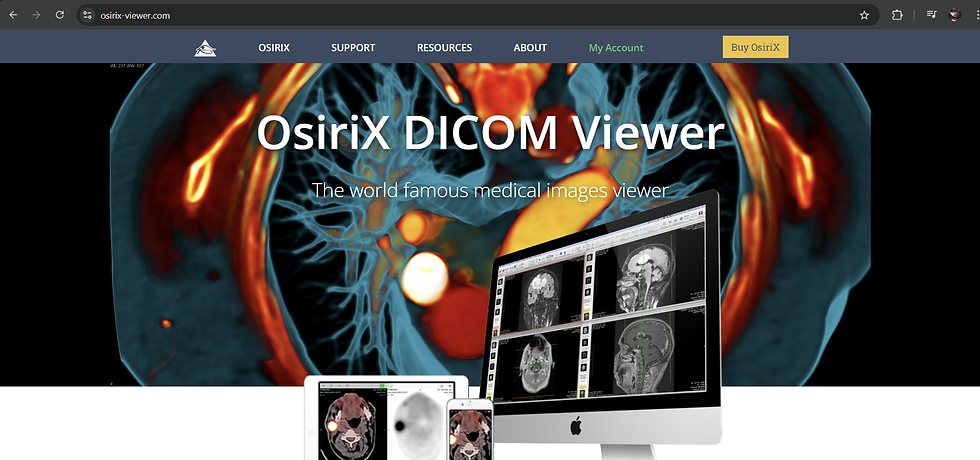Viewport: 980px width, 460px height.
Task: Open the SUPPORT navigation menu
Action: point(353,48)
